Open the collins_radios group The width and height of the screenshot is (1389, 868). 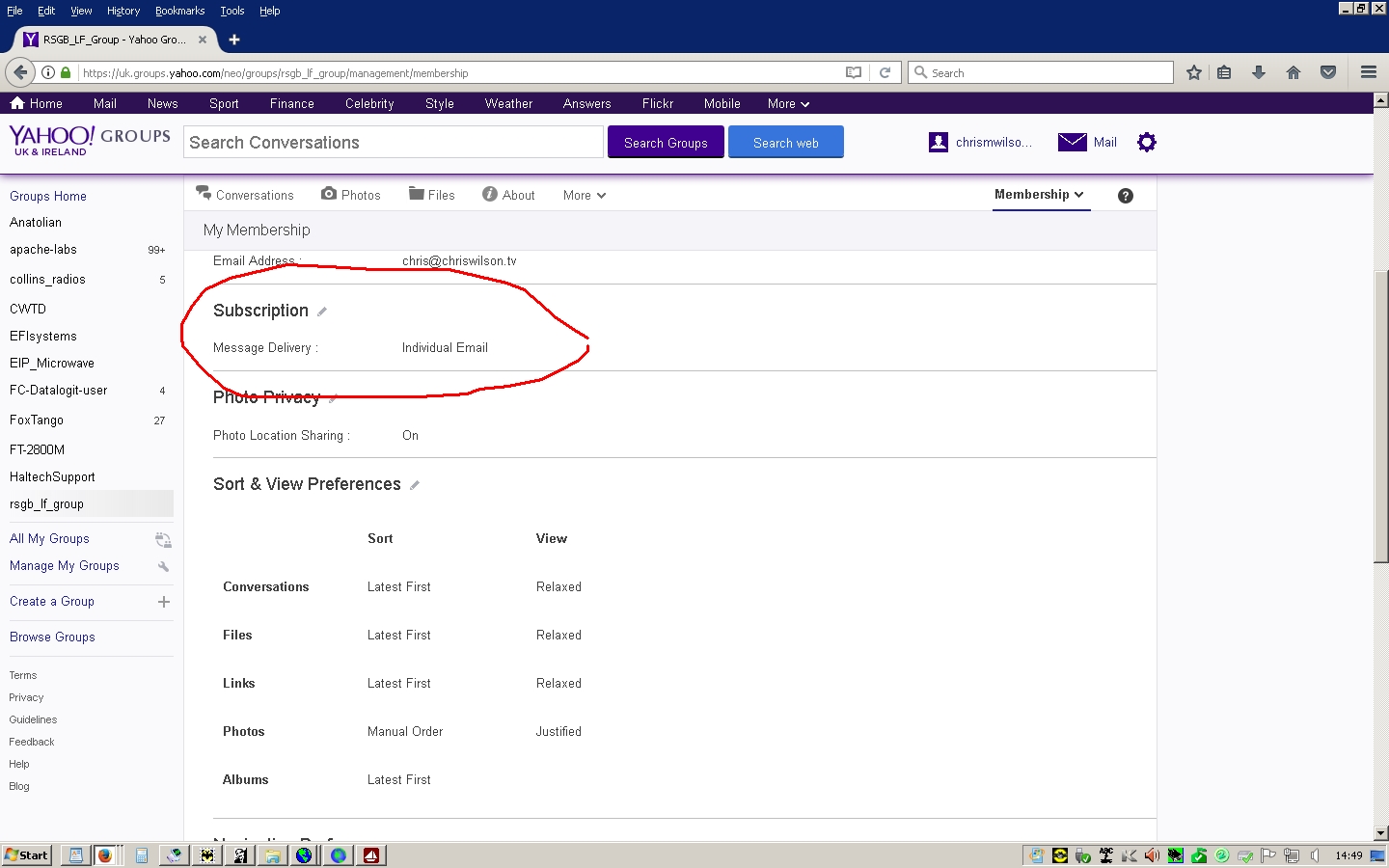click(x=47, y=280)
